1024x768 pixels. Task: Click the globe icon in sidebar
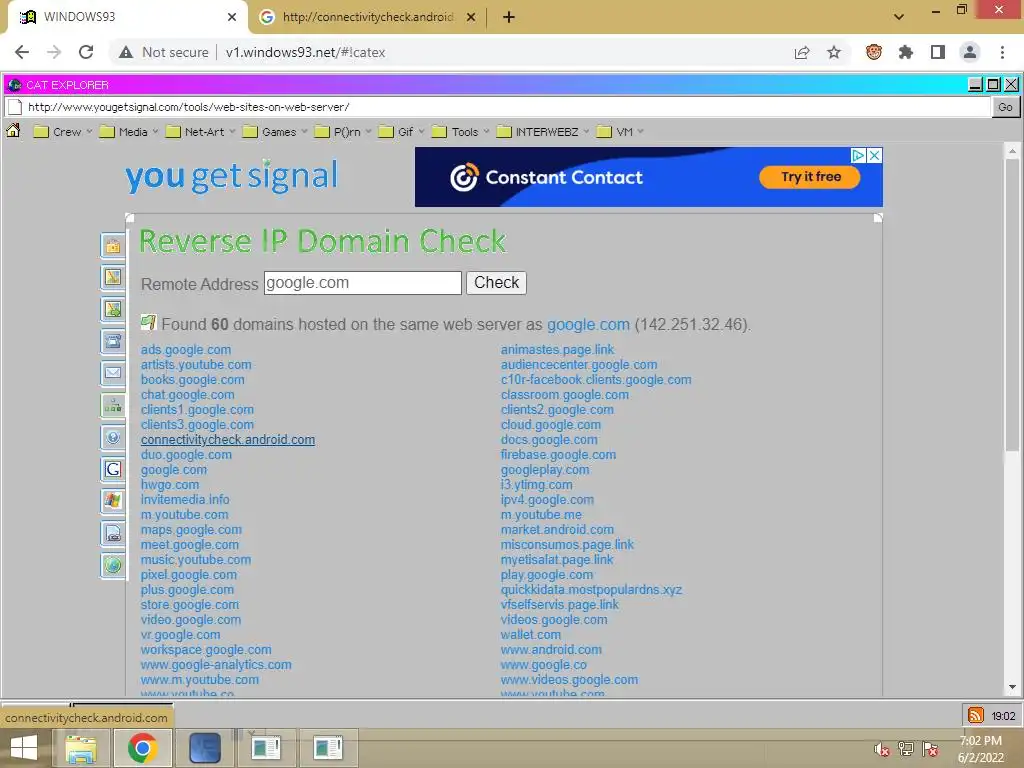[113, 565]
